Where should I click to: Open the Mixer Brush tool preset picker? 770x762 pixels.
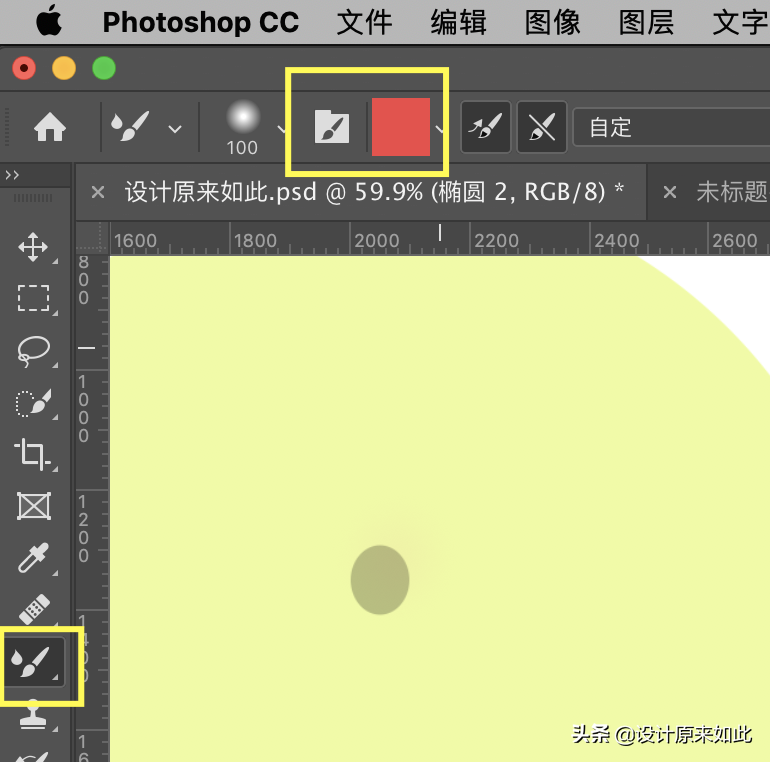pos(144,127)
